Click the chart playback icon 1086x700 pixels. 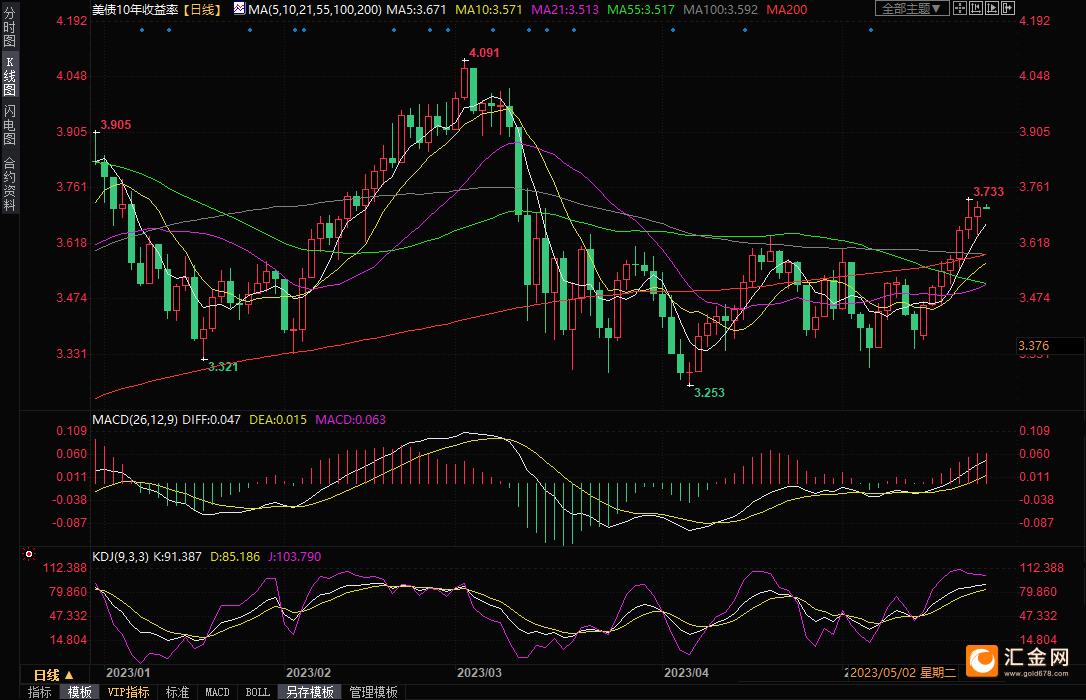pyautogui.click(x=992, y=8)
